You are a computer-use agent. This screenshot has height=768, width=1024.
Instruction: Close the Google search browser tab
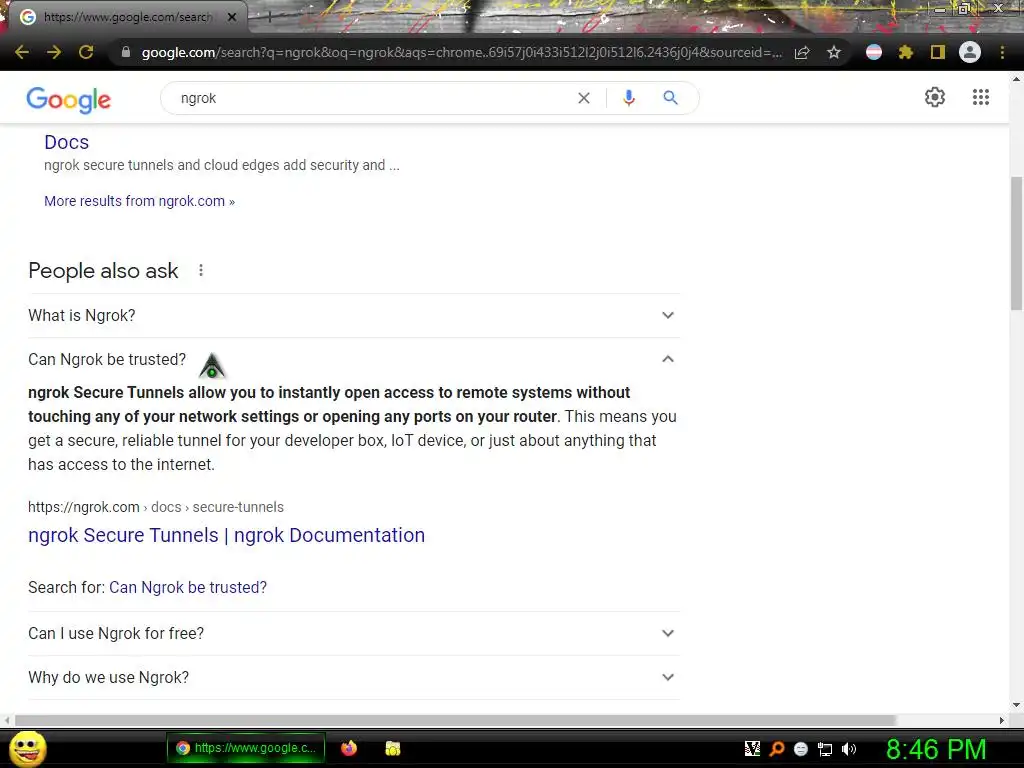232,17
